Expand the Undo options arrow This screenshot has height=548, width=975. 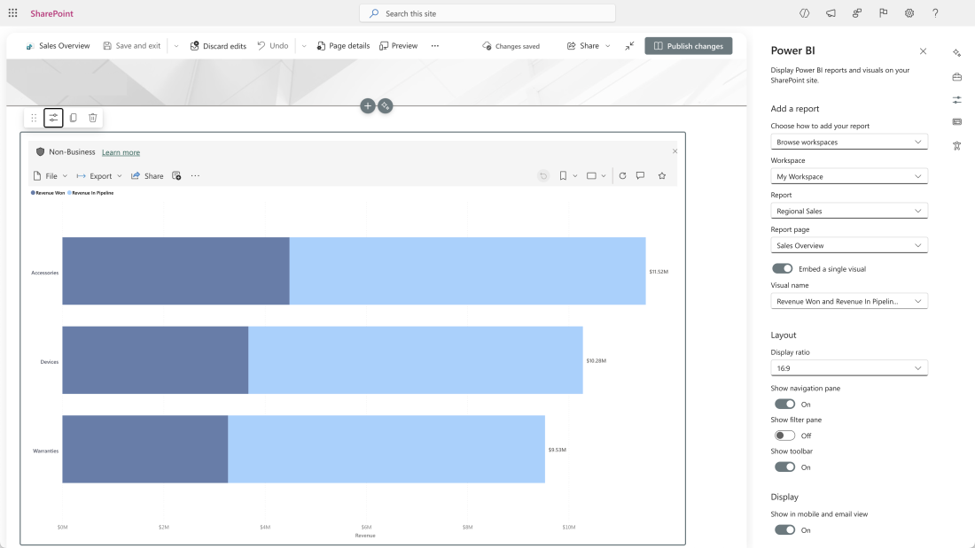(303, 46)
